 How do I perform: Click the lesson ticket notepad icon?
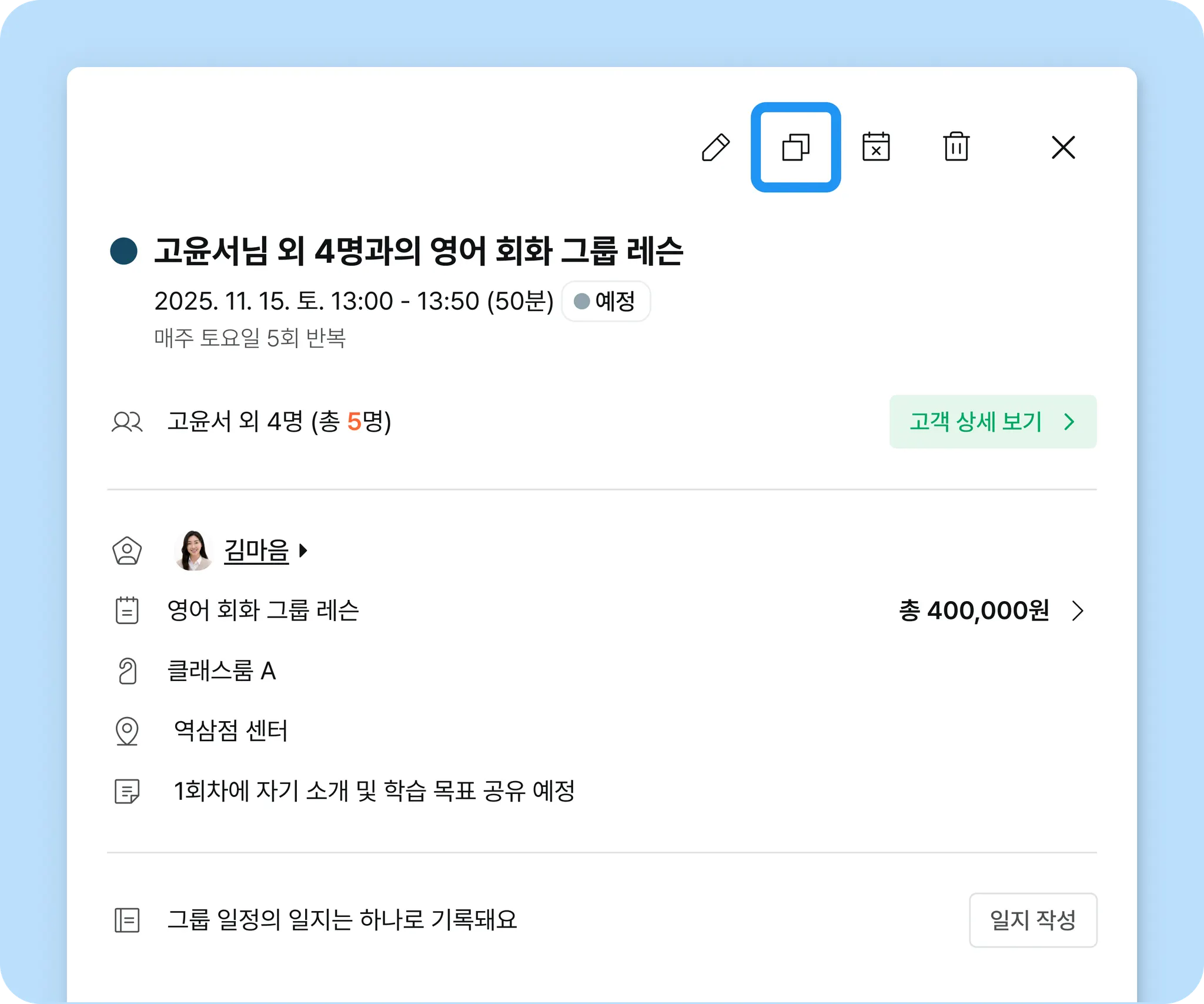click(127, 611)
